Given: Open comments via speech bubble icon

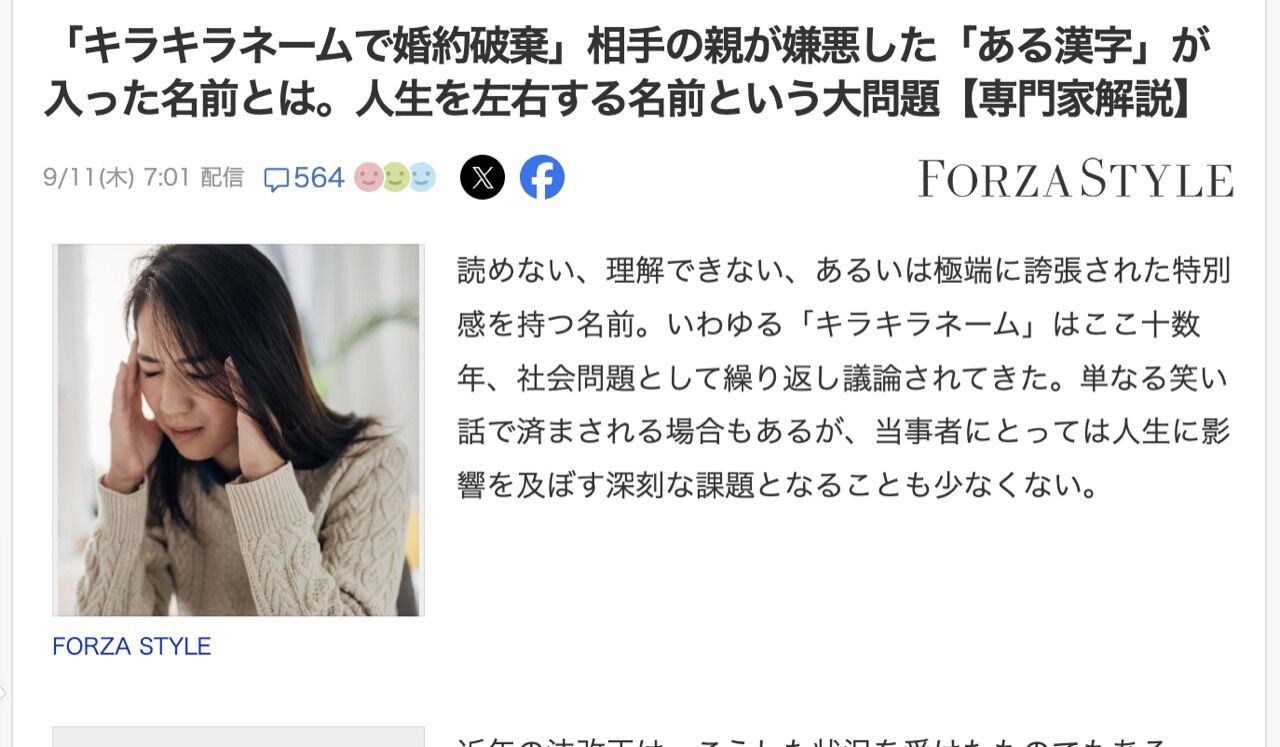Looking at the screenshot, I should pos(276,179).
